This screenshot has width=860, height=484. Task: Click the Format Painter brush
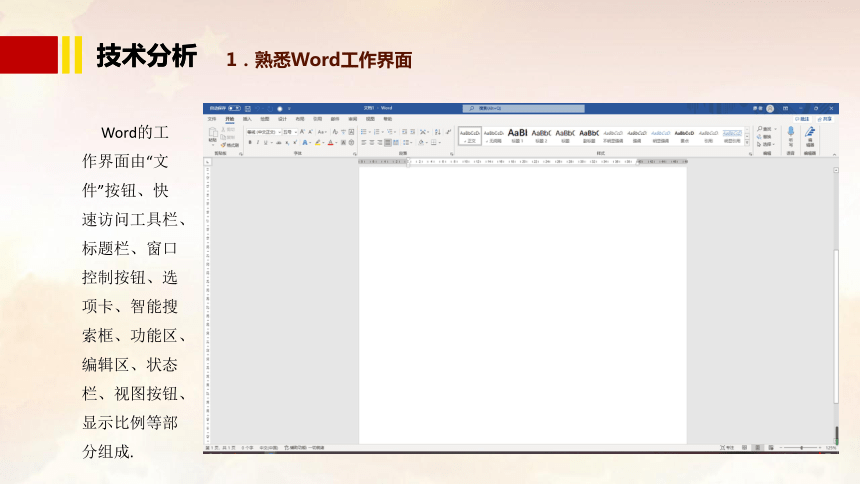230,145
